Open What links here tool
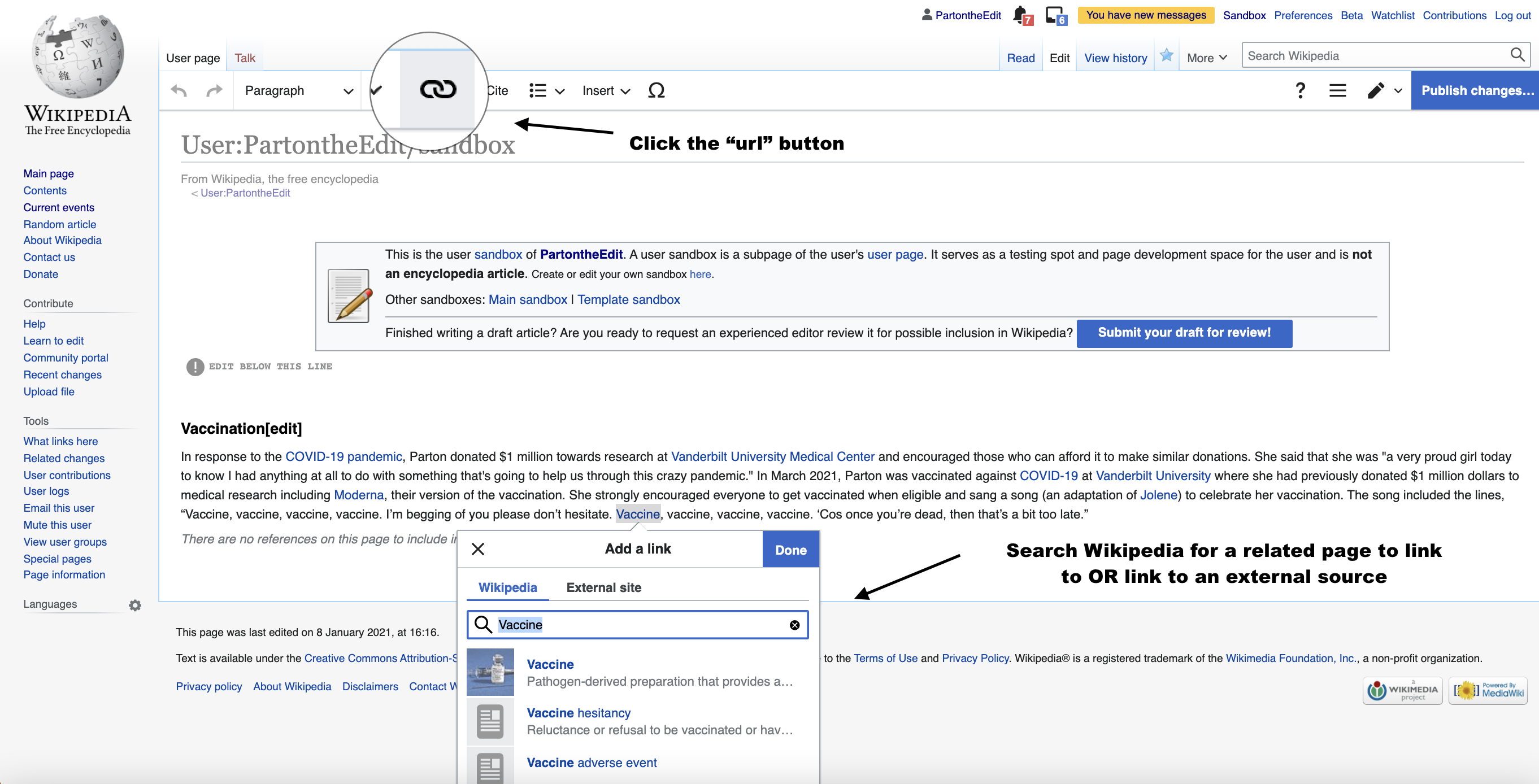 click(60, 441)
